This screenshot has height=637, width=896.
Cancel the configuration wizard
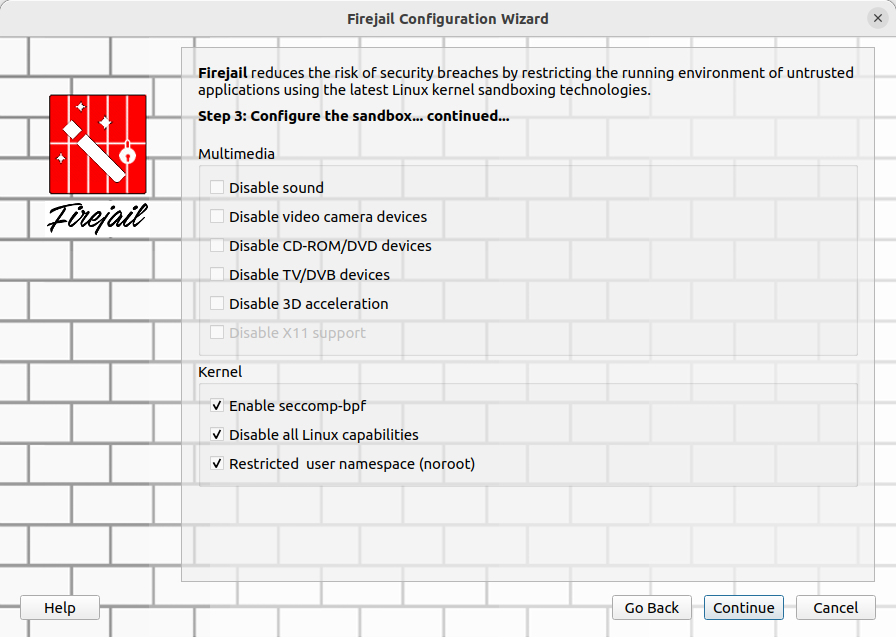click(835, 608)
